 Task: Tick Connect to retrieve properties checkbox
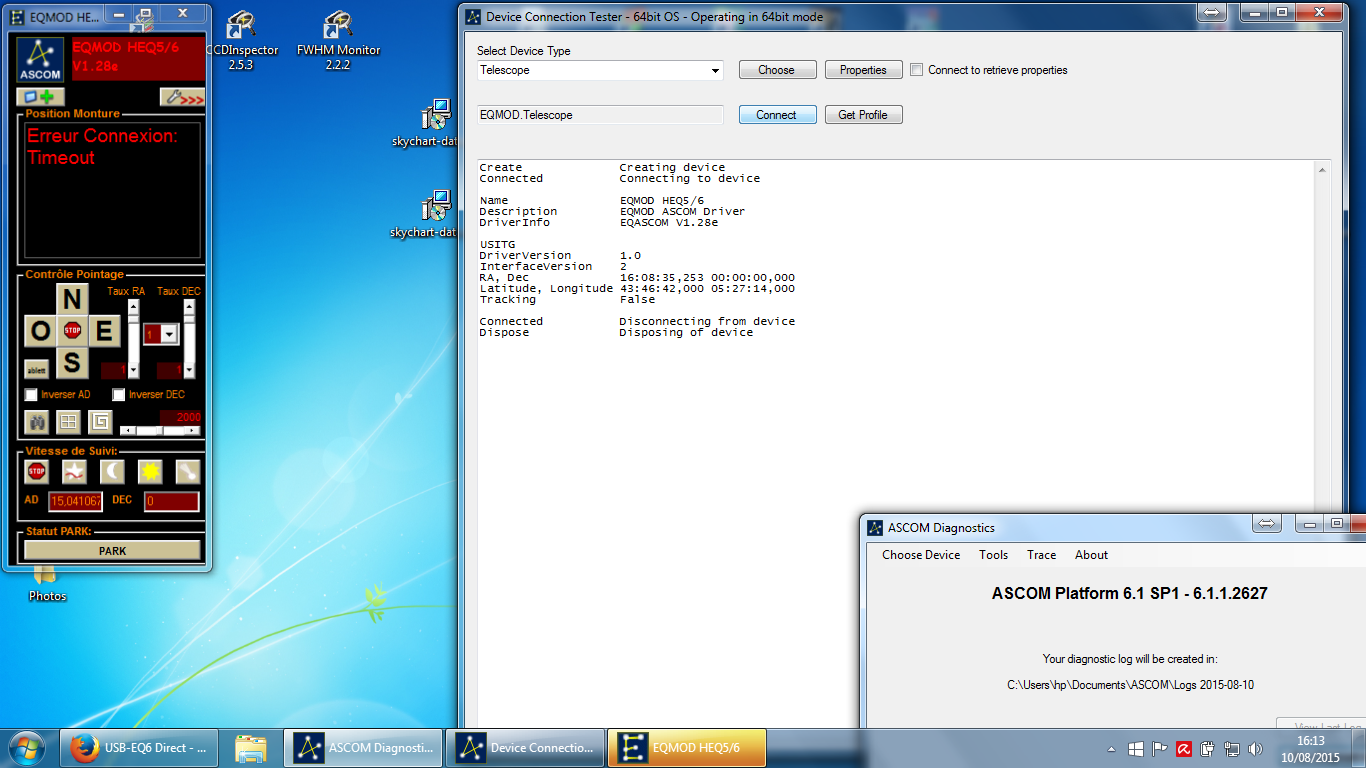click(916, 70)
